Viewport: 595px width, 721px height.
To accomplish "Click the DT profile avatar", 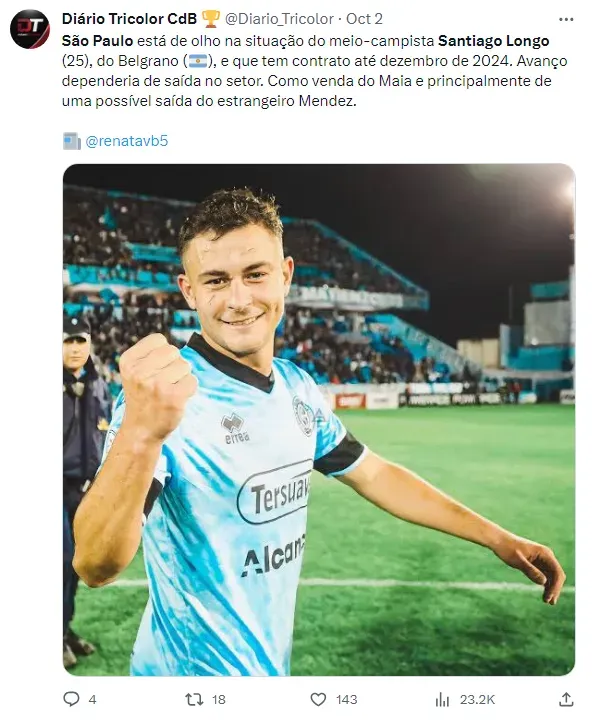I will [30, 29].
